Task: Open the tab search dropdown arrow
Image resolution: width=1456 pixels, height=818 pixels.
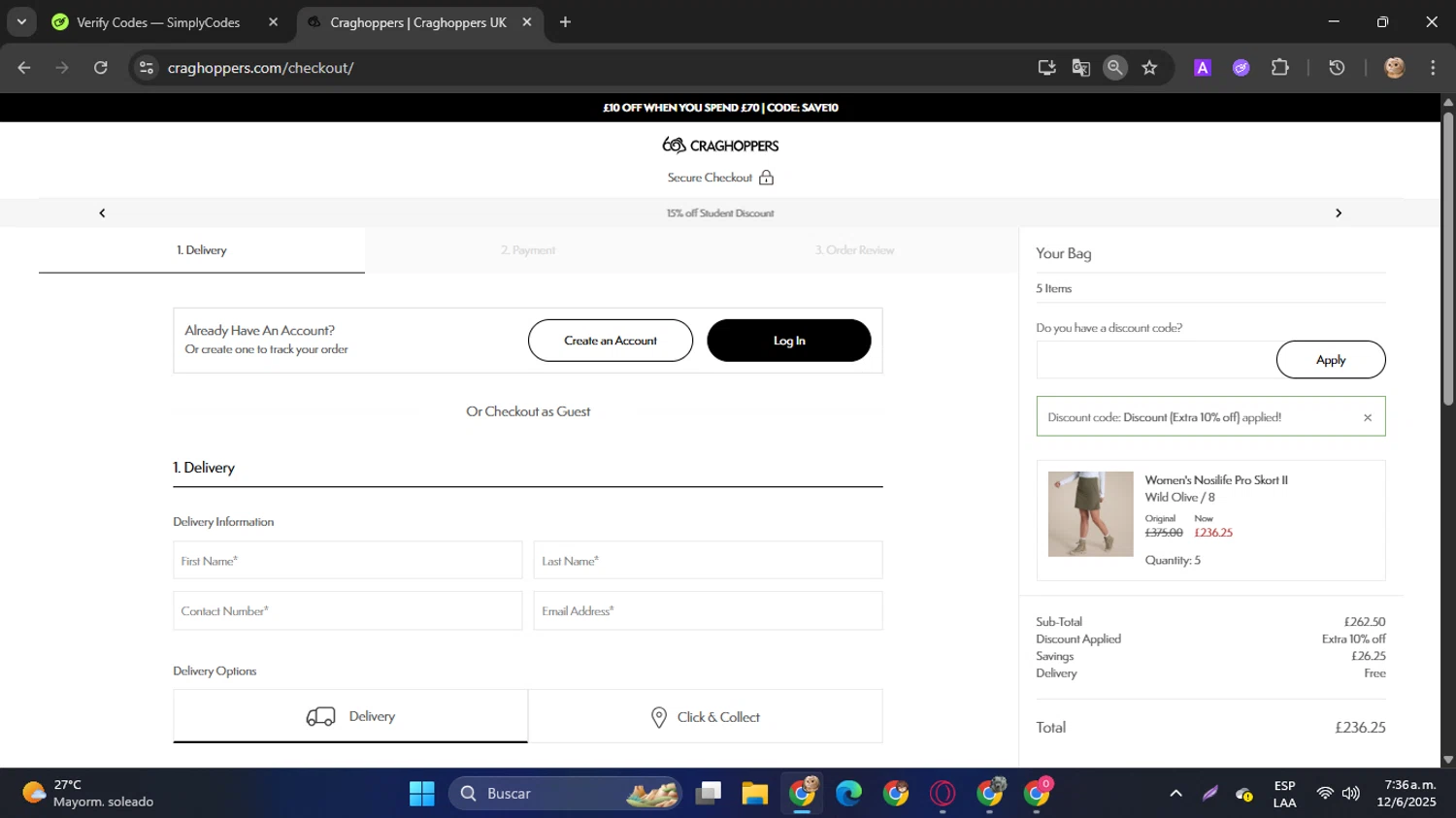Action: 21,21
